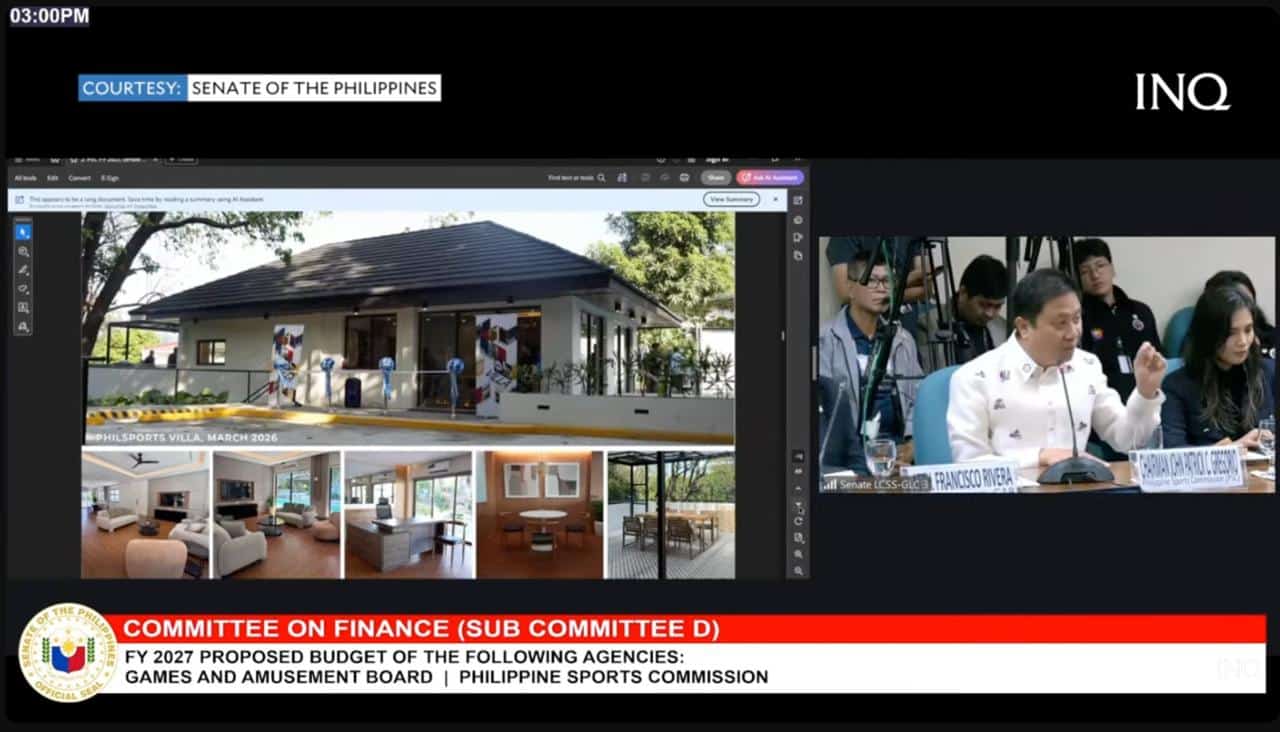This screenshot has width=1280, height=732.
Task: Choose the text box tool in left toolbar
Action: coord(23,308)
